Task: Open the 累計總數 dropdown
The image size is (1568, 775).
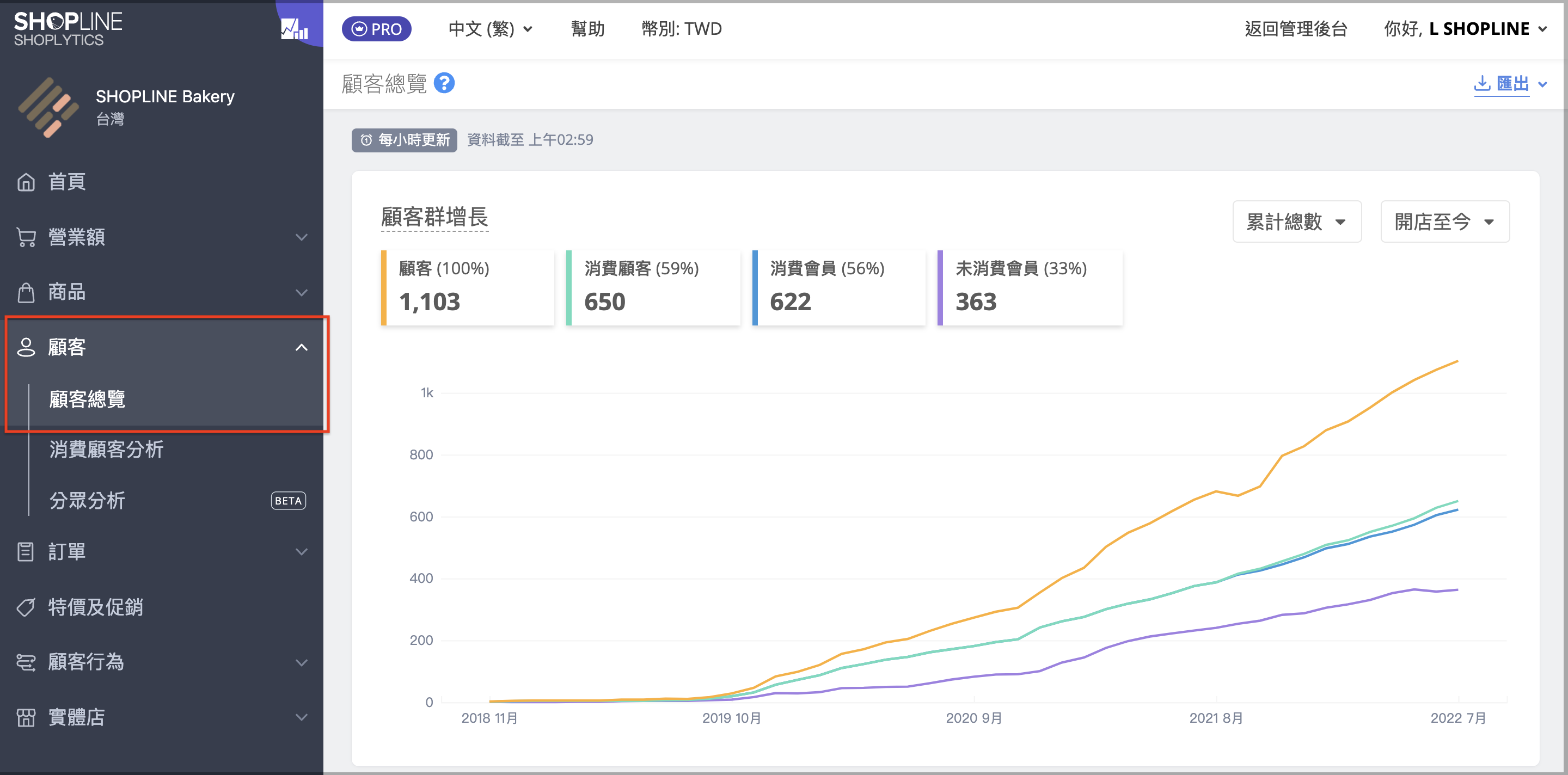Action: pyautogui.click(x=1296, y=222)
